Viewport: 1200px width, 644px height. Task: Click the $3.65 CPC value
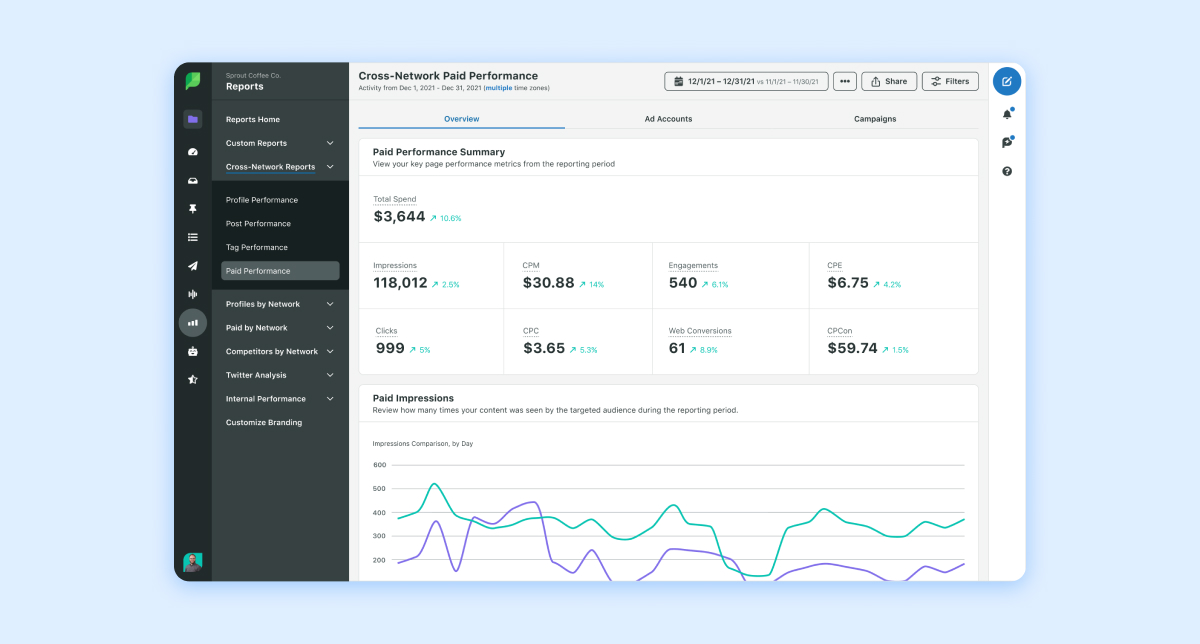545,348
